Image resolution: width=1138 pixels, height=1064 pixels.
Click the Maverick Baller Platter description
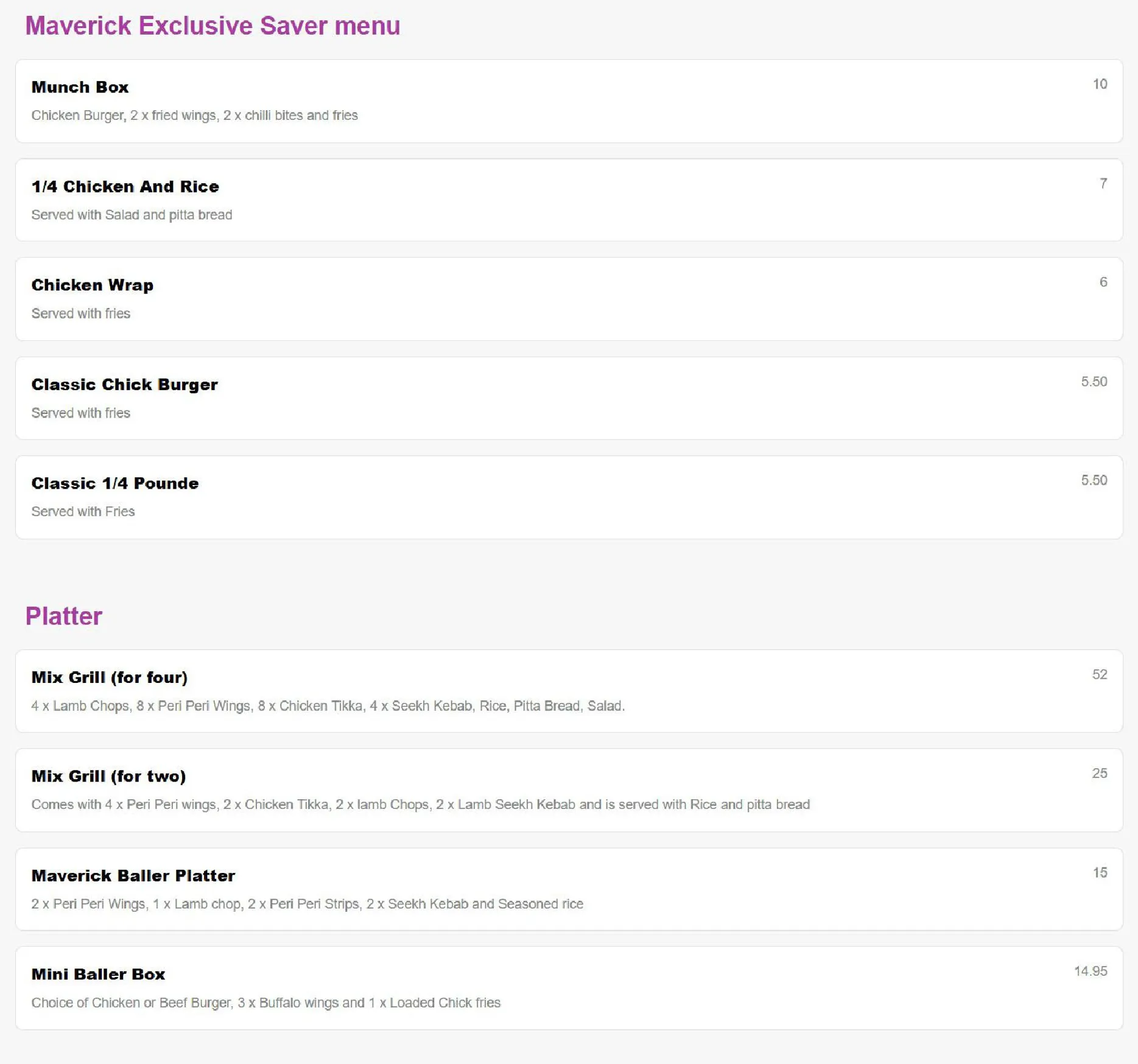307,904
